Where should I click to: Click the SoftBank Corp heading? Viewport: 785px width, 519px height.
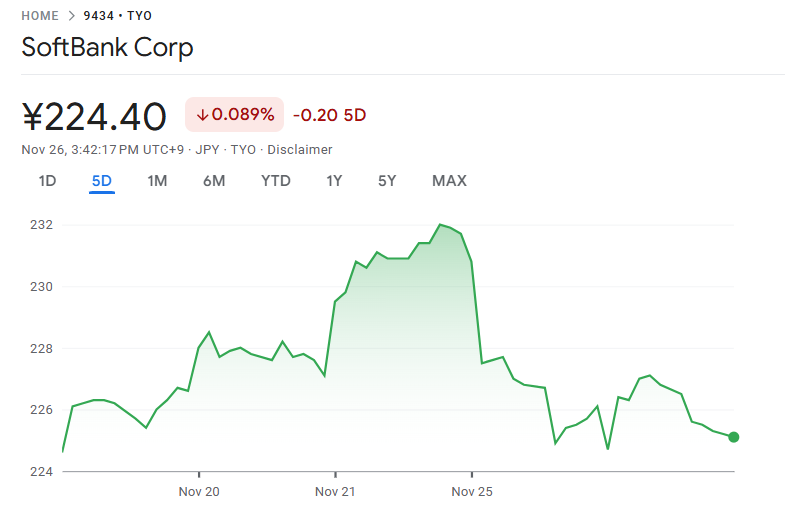click(x=107, y=47)
